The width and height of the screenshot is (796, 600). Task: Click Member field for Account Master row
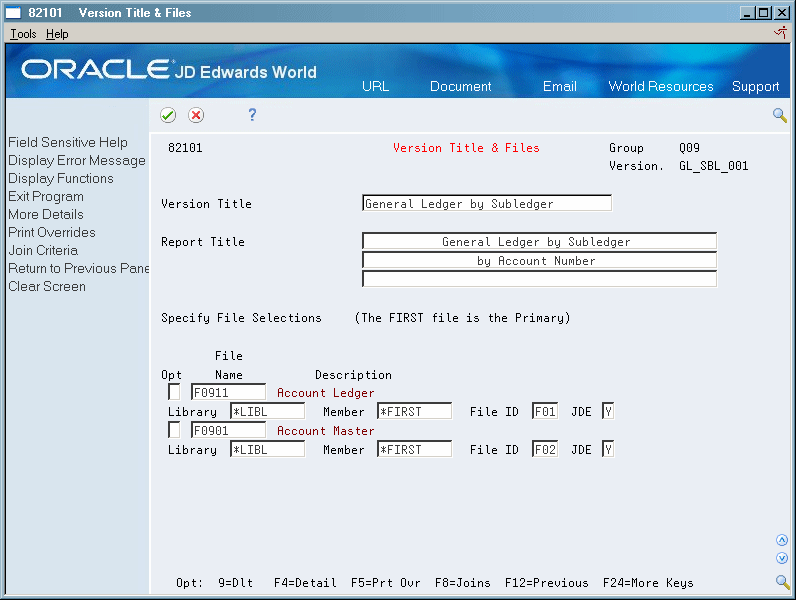(414, 449)
